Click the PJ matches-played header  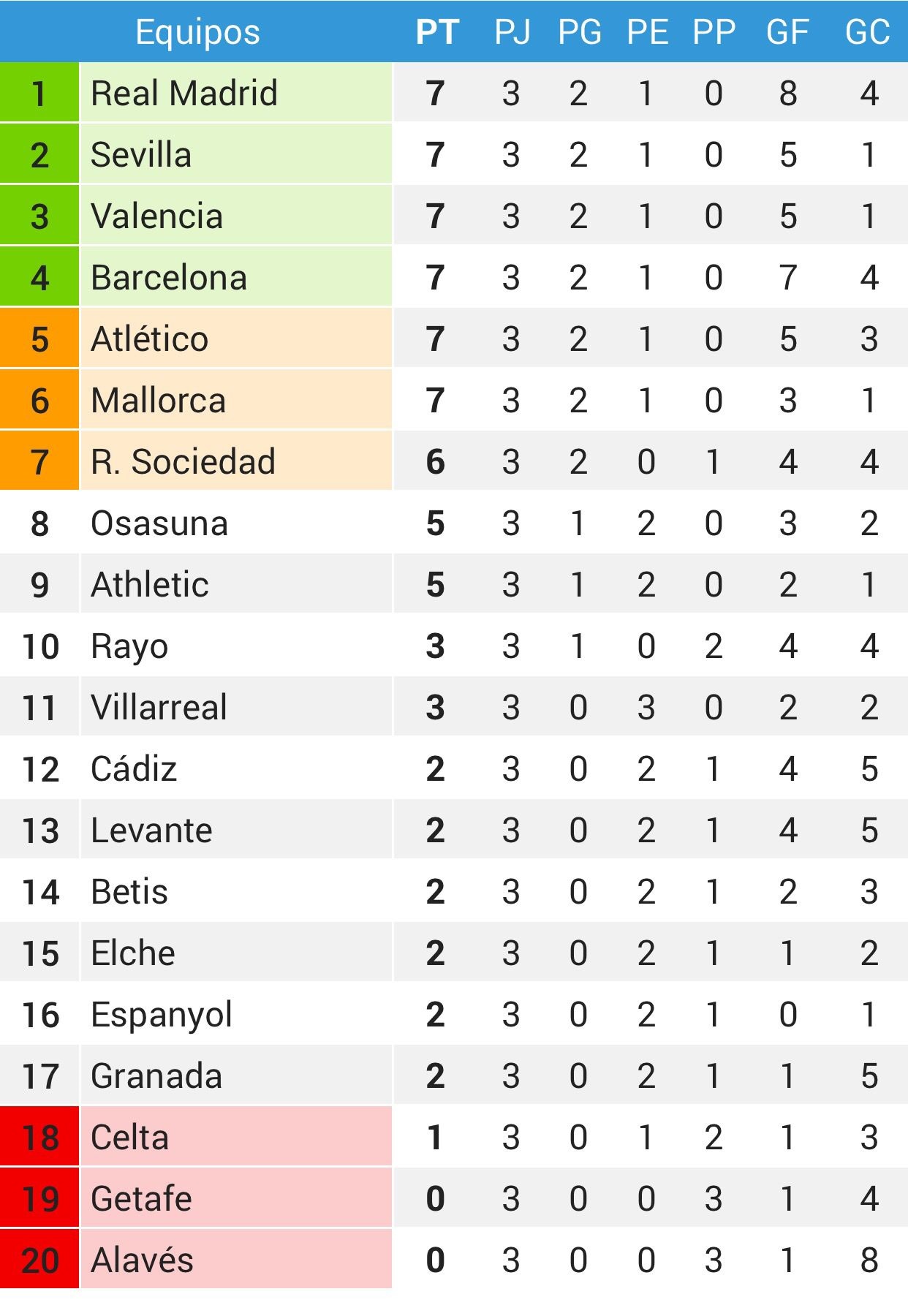pos(512,32)
